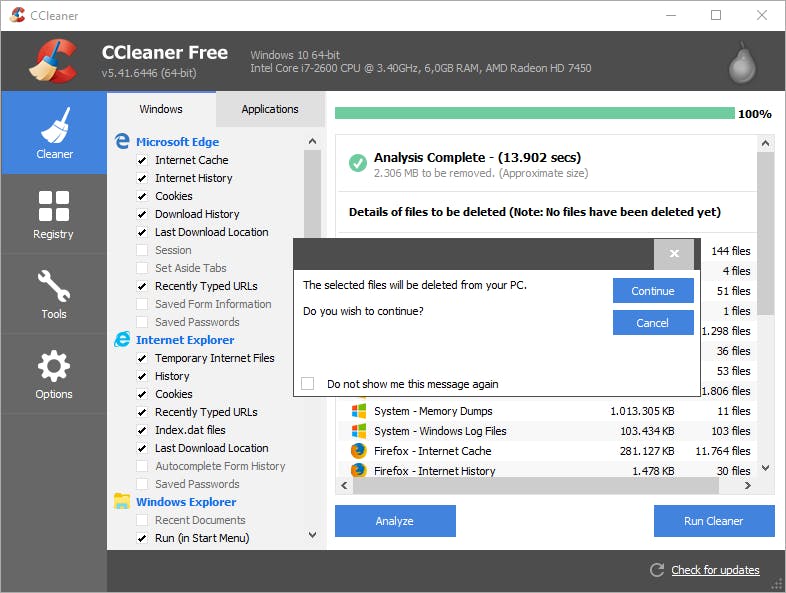Select the Windows tab
Screen dimensions: 786x593
point(161,109)
